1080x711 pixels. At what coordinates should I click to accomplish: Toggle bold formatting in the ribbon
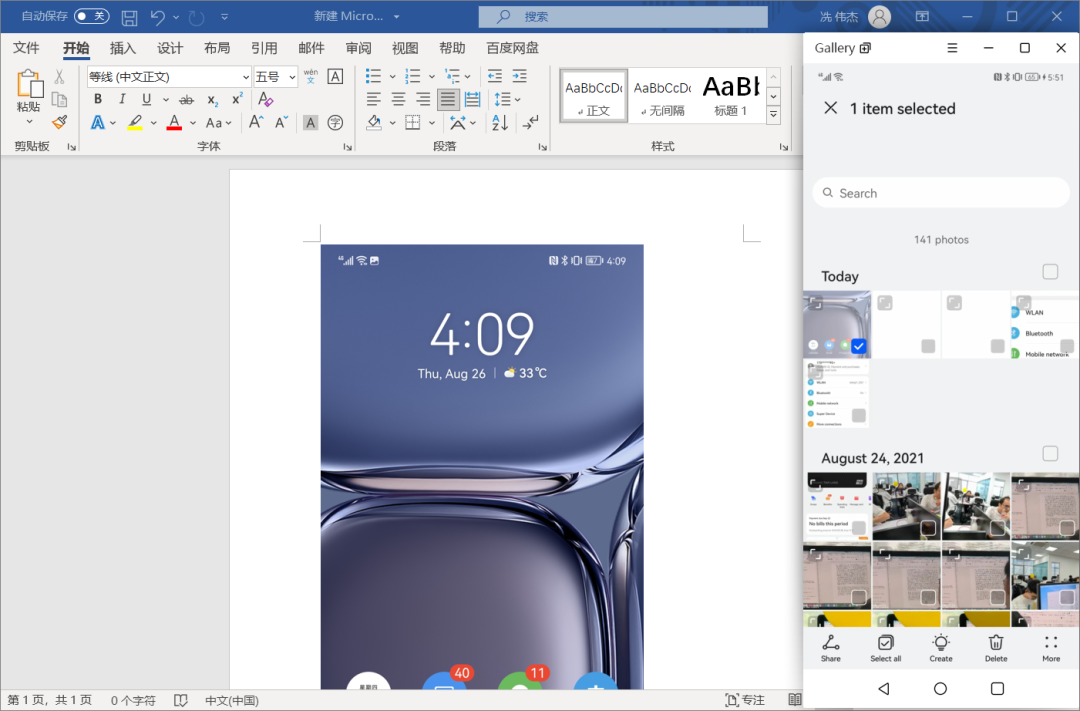[x=98, y=99]
